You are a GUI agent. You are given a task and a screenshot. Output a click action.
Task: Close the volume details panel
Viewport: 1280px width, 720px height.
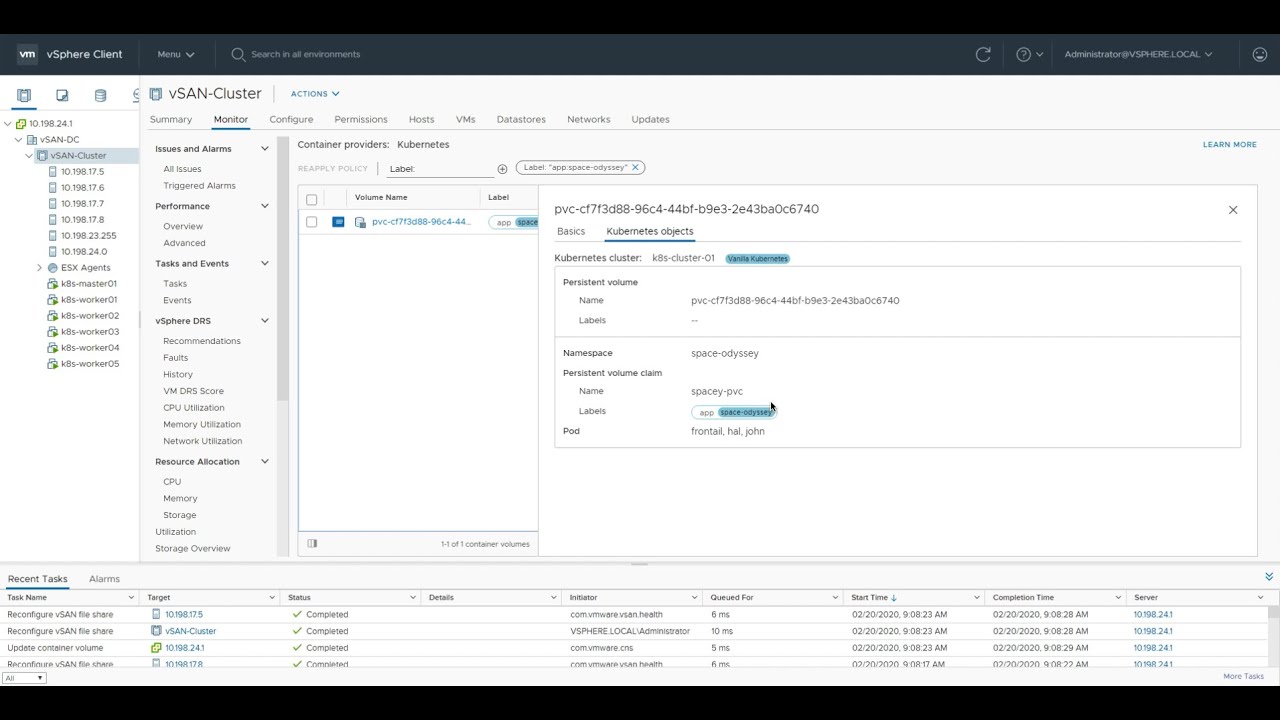pyautogui.click(x=1232, y=210)
